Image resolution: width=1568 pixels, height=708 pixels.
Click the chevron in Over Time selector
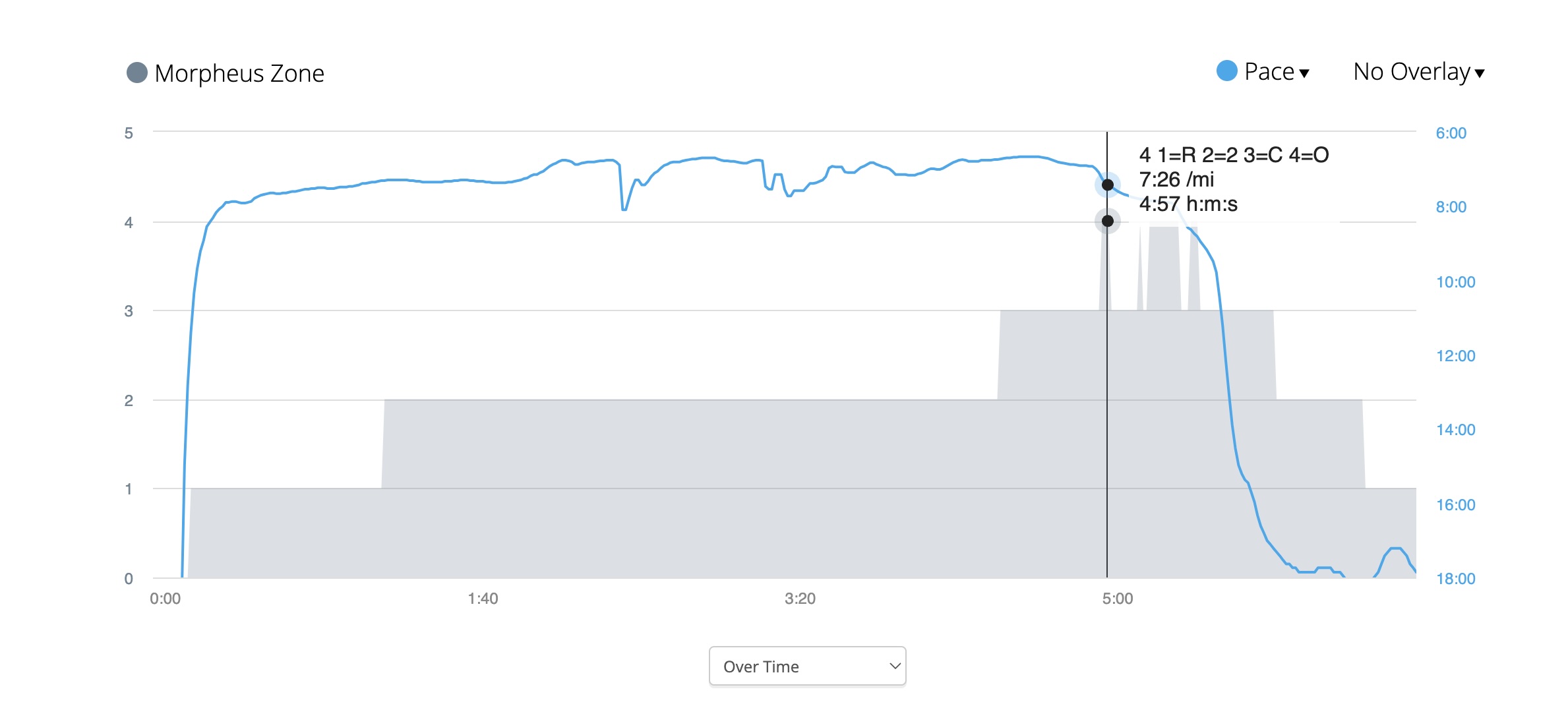tap(895, 666)
